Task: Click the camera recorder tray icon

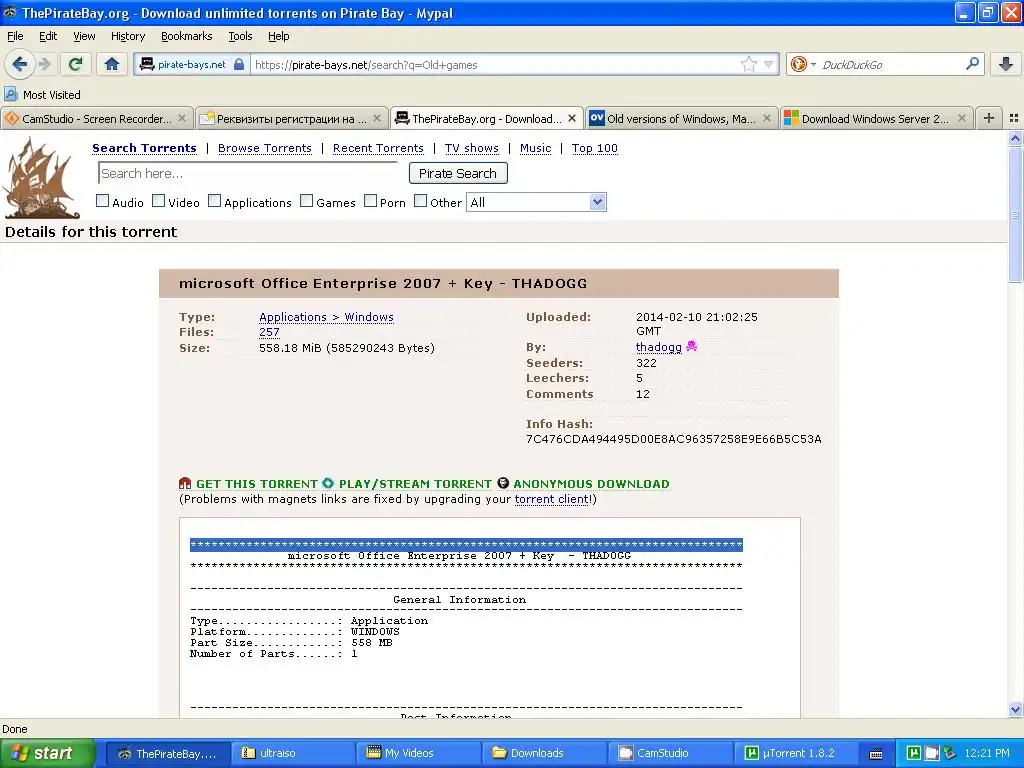Action: pyautogui.click(x=932, y=753)
